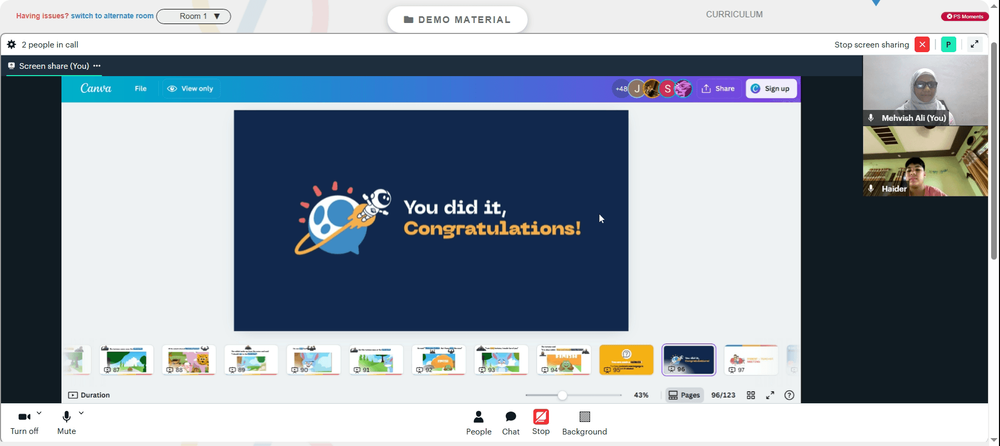This screenshot has width=1000, height=446.
Task: Open Canva help question mark icon
Action: coord(790,395)
